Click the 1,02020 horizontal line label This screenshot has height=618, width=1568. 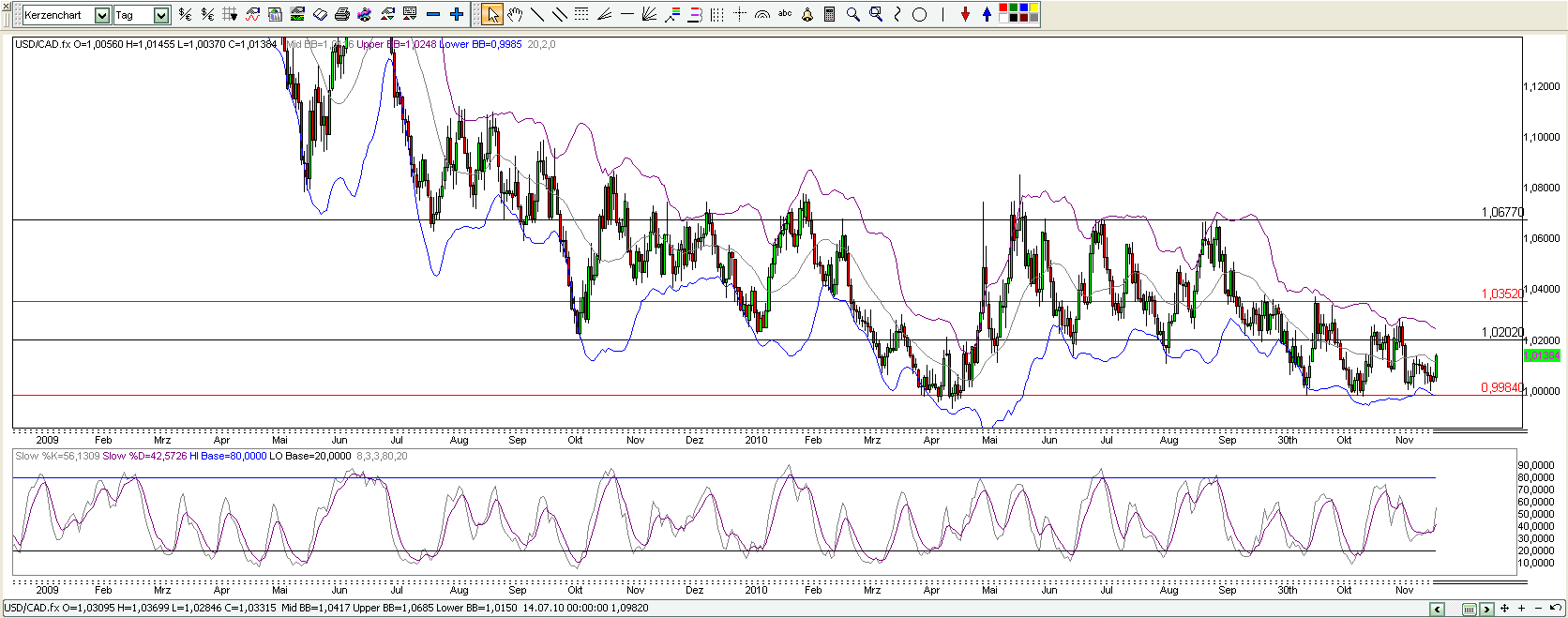1502,332
